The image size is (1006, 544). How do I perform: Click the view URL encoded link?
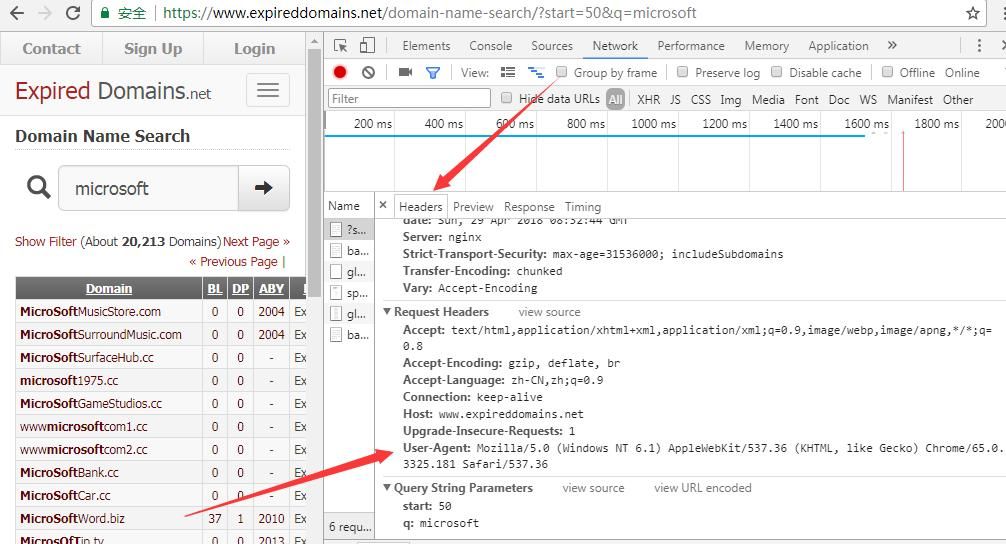pos(703,488)
